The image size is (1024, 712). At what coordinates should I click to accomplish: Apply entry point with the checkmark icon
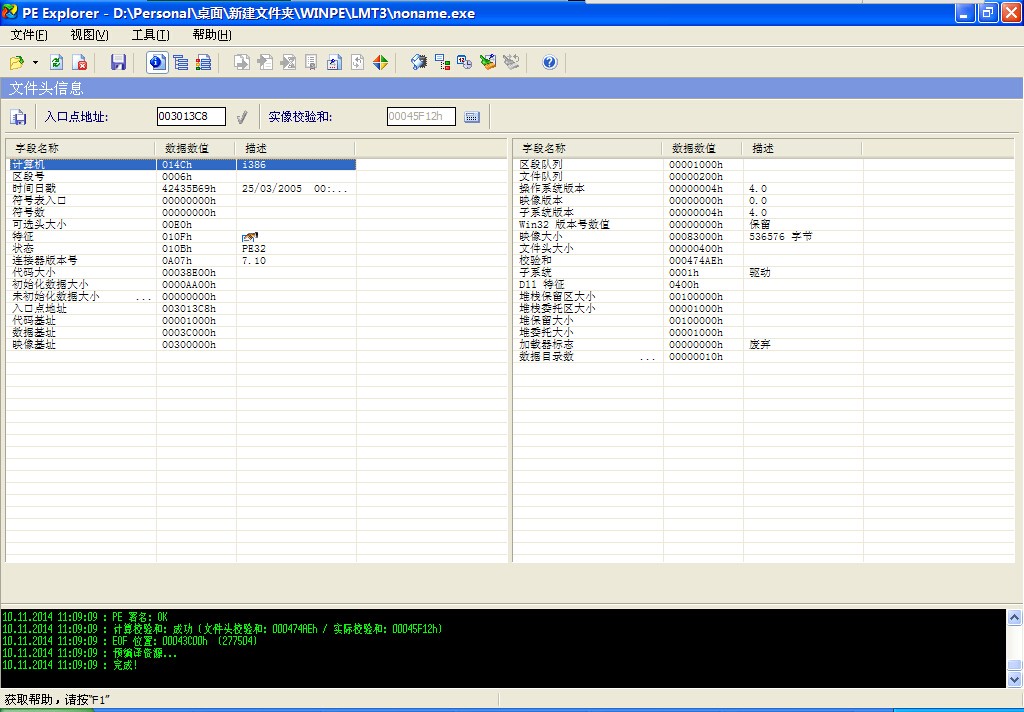tap(242, 117)
